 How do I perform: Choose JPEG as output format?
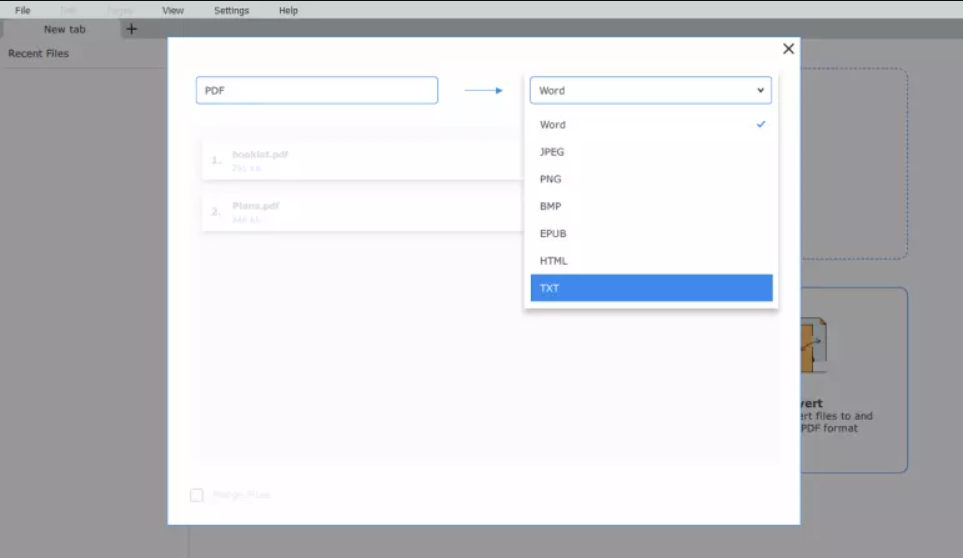point(652,152)
